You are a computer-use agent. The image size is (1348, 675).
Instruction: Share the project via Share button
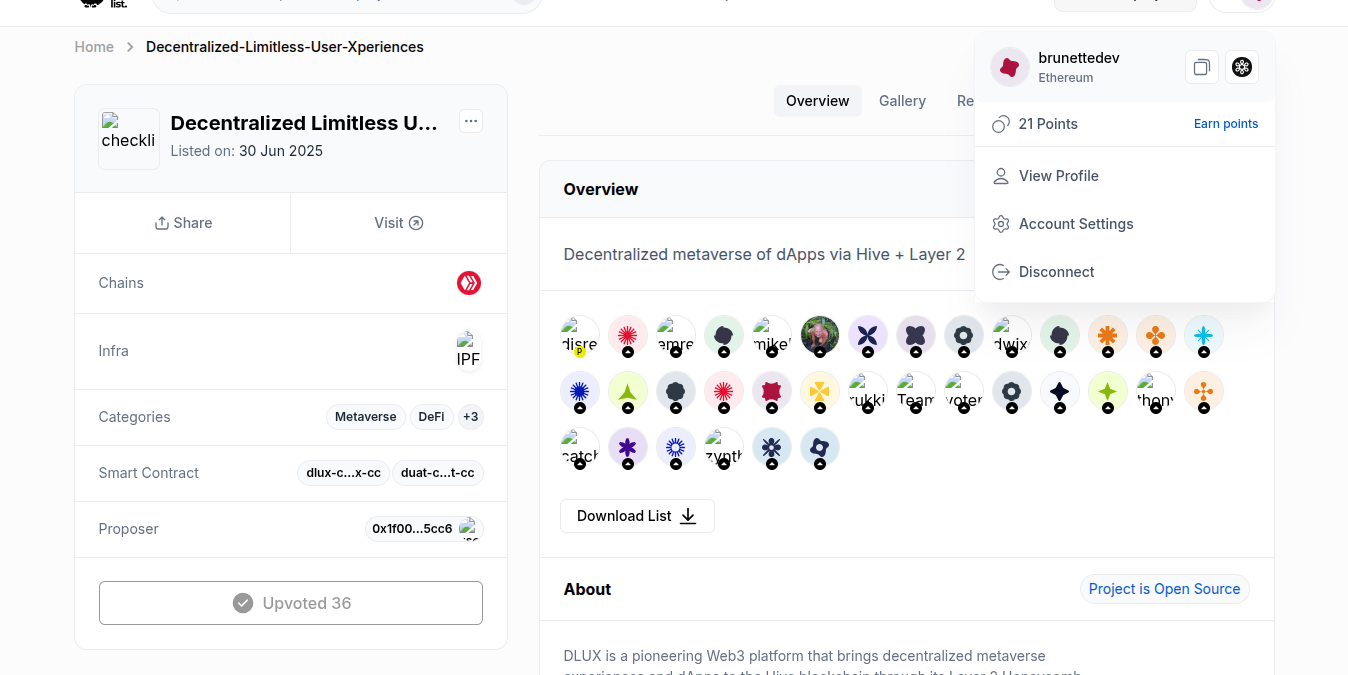tap(183, 223)
